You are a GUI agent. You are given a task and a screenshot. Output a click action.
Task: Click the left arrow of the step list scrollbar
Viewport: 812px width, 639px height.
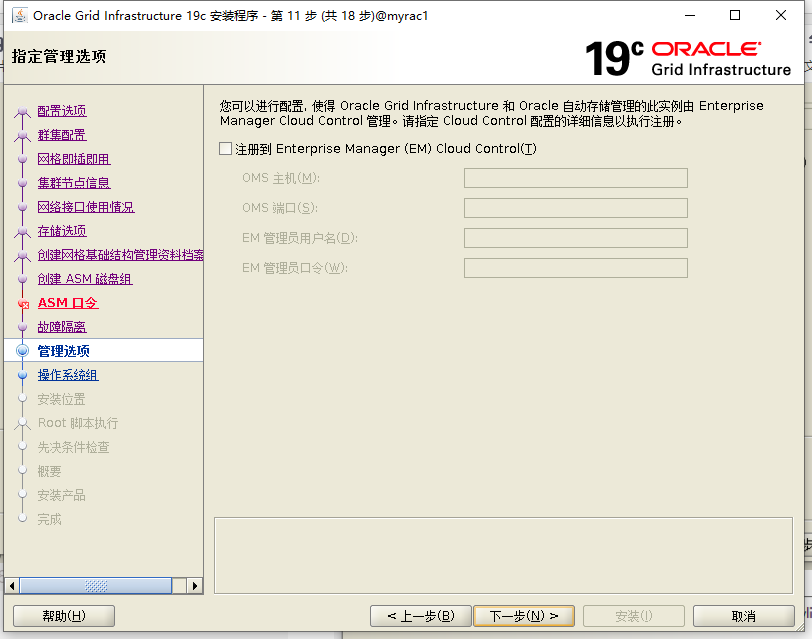pyautogui.click(x=12, y=586)
